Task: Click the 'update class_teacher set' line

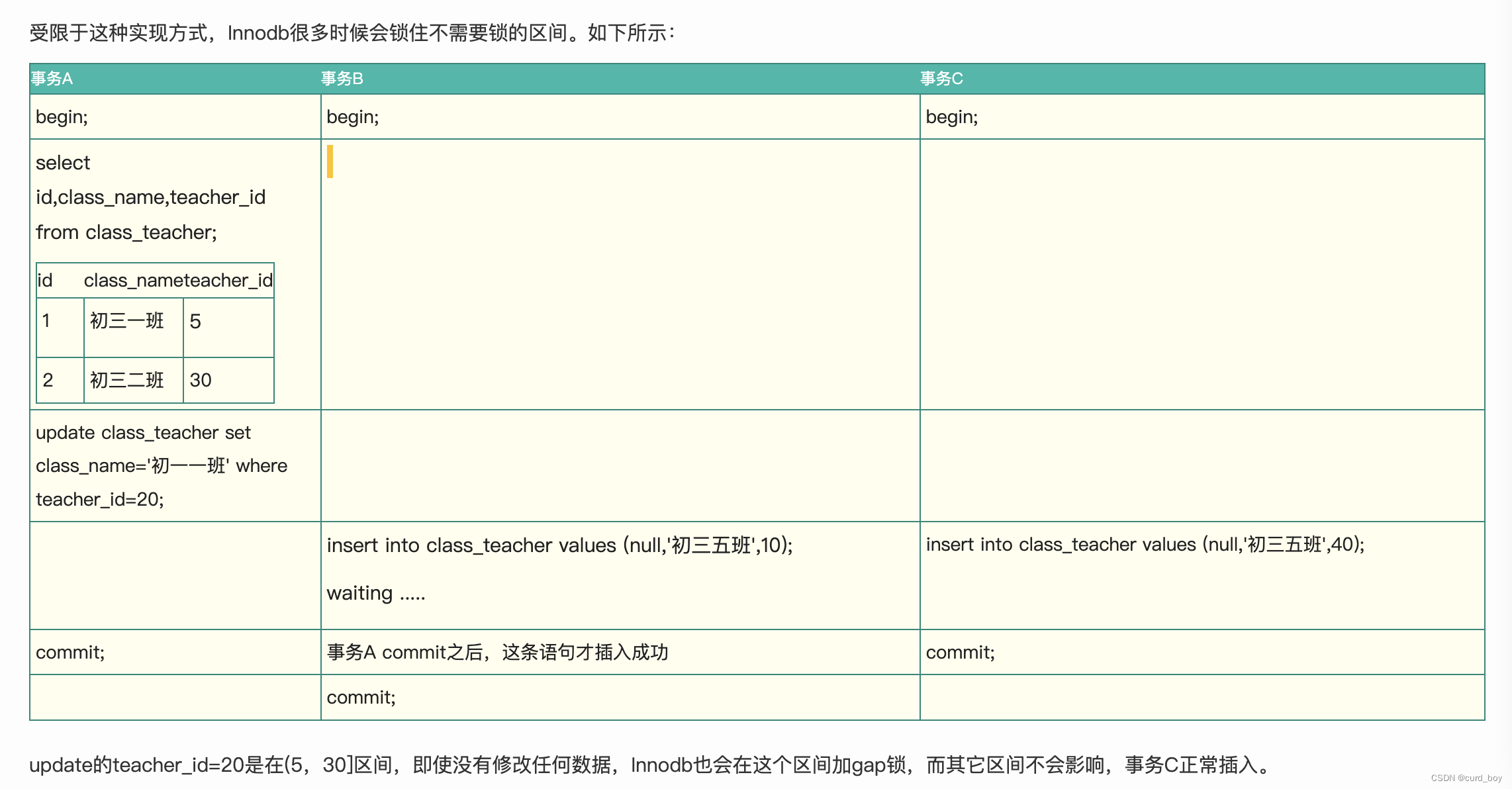Action: [x=143, y=433]
